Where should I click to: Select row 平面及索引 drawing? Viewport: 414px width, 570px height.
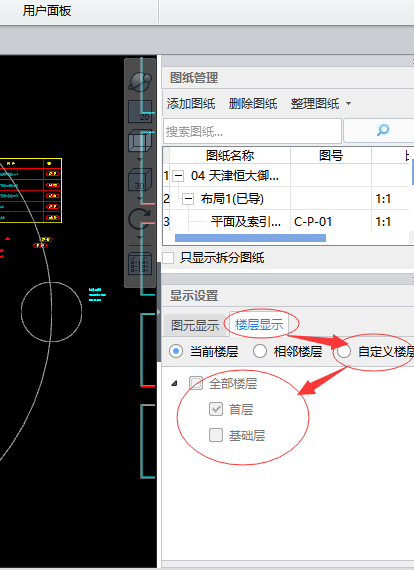pyautogui.click(x=246, y=221)
